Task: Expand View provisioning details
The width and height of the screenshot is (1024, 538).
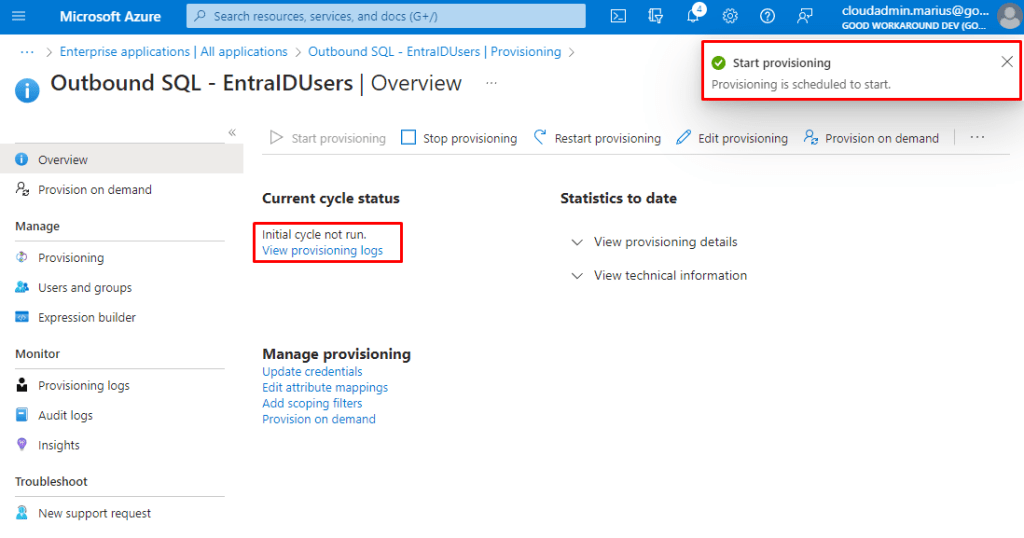Action: (665, 242)
